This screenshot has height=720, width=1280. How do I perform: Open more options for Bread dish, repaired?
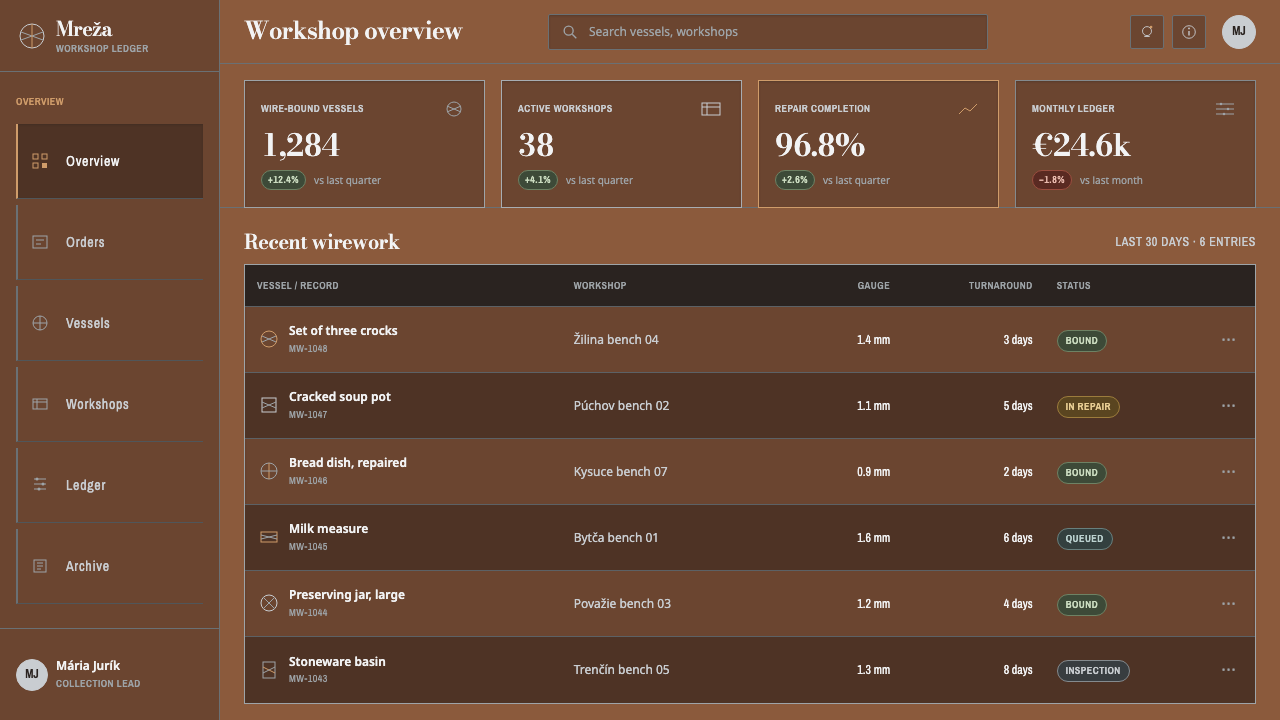tap(1229, 472)
